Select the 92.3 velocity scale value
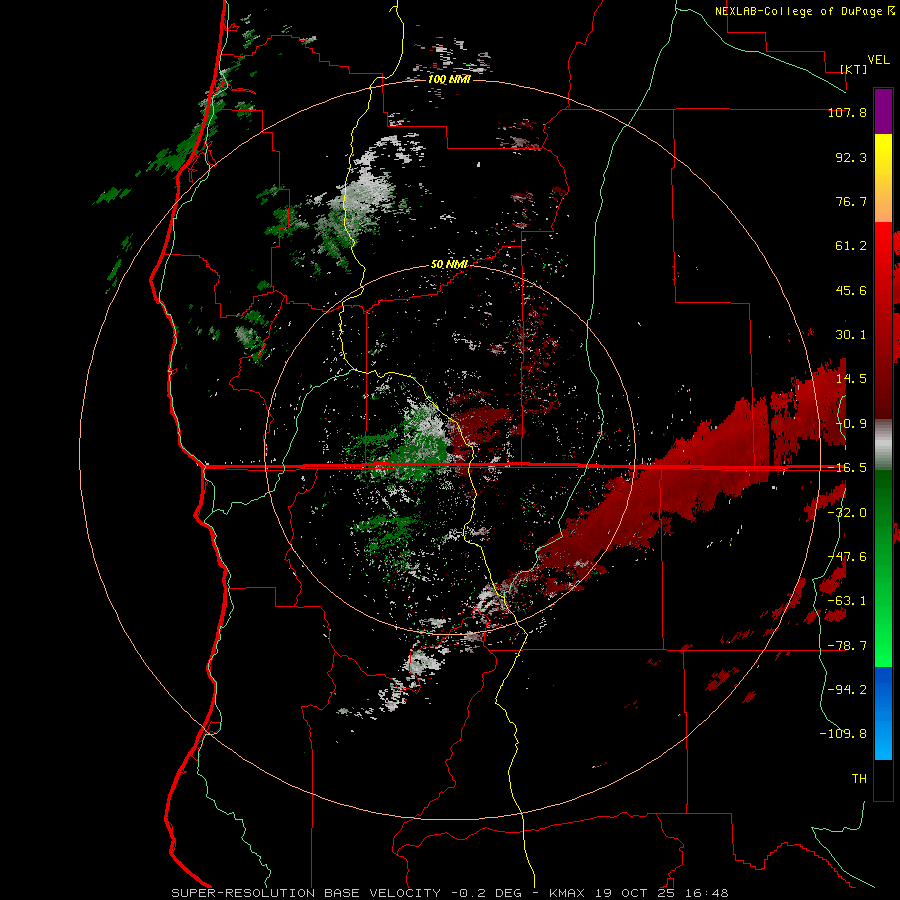 pos(851,157)
